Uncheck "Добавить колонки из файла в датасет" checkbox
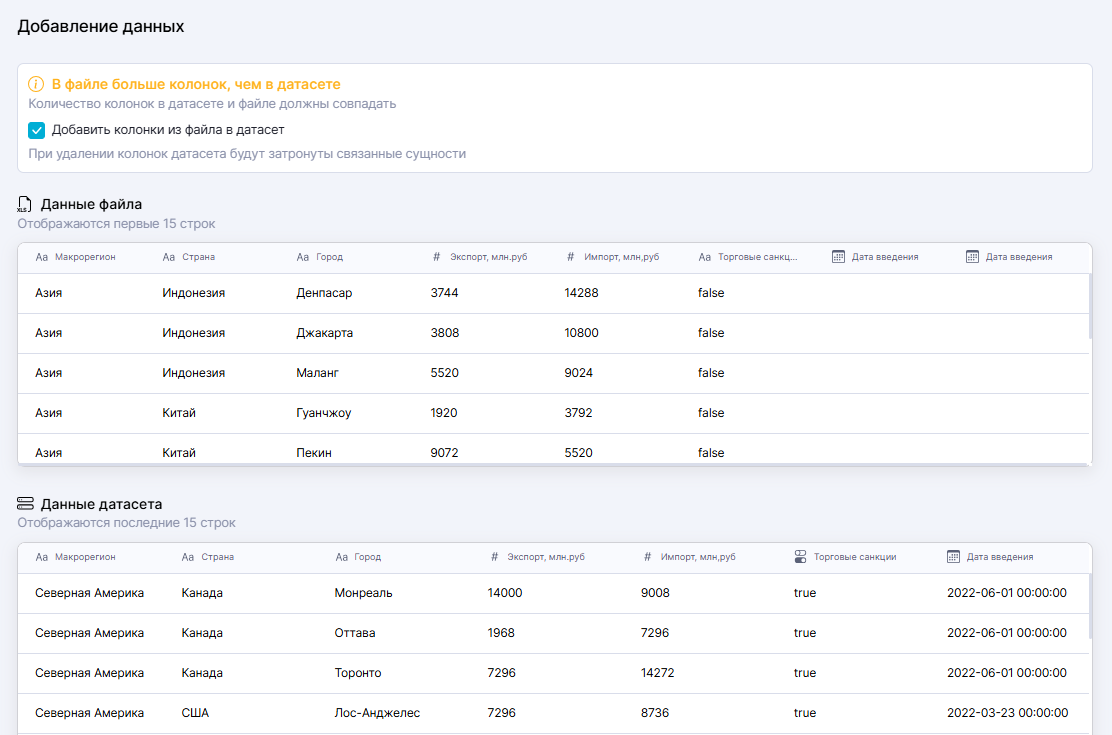The image size is (1112, 735). coord(37,130)
